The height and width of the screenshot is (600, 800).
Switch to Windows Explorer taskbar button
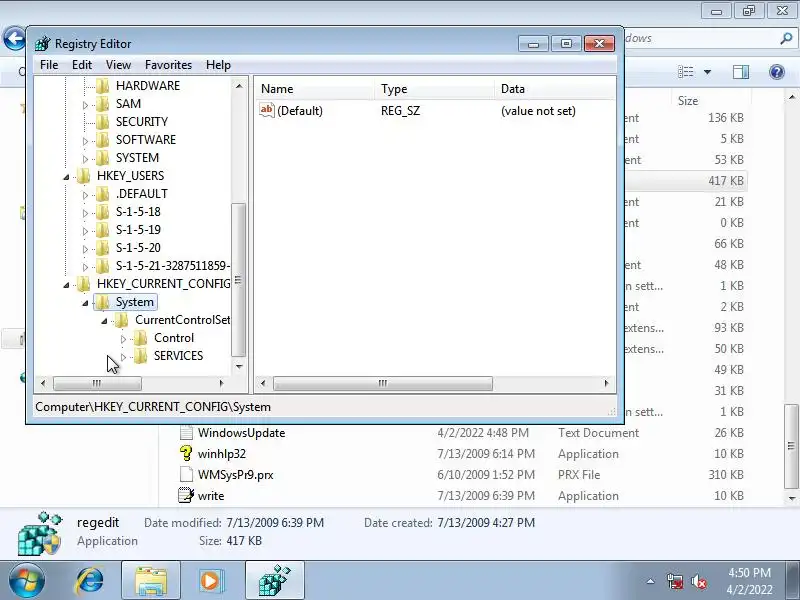pos(151,581)
